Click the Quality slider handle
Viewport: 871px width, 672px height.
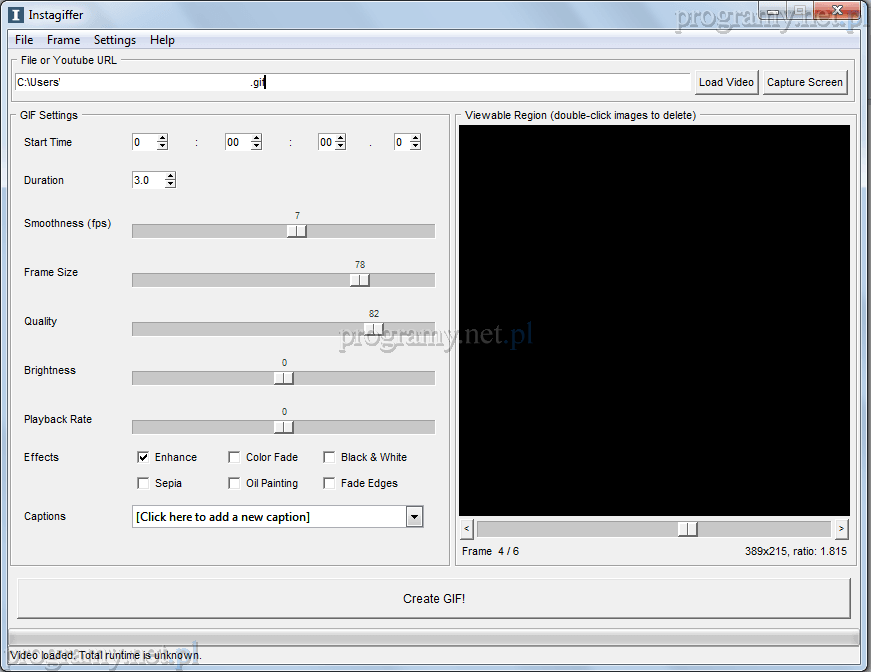pos(374,329)
